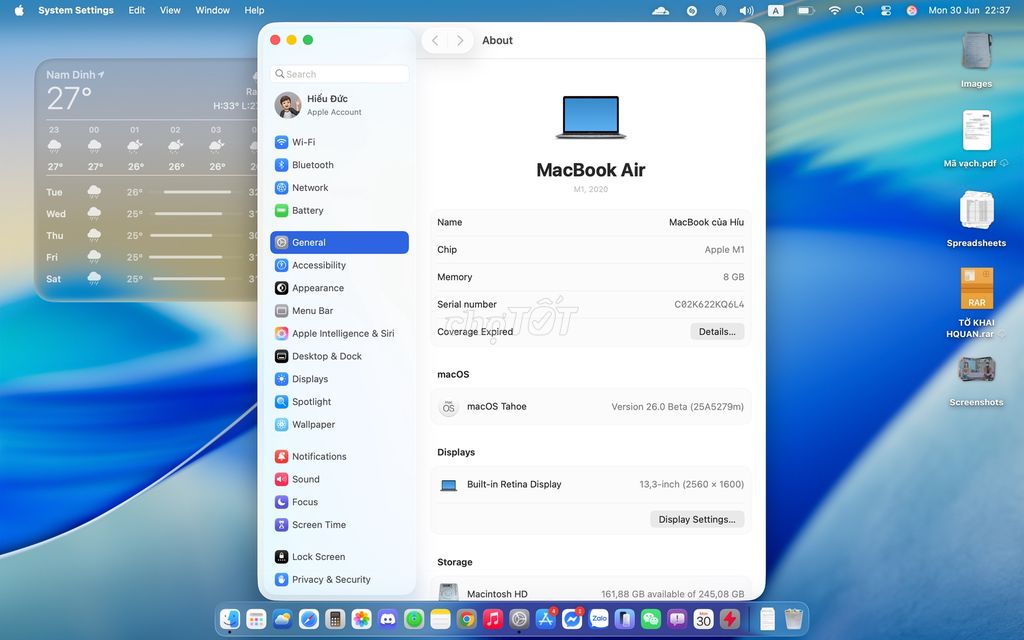Screen dimensions: 1024x640
Task: Open the Edit menu
Action: coord(136,10)
